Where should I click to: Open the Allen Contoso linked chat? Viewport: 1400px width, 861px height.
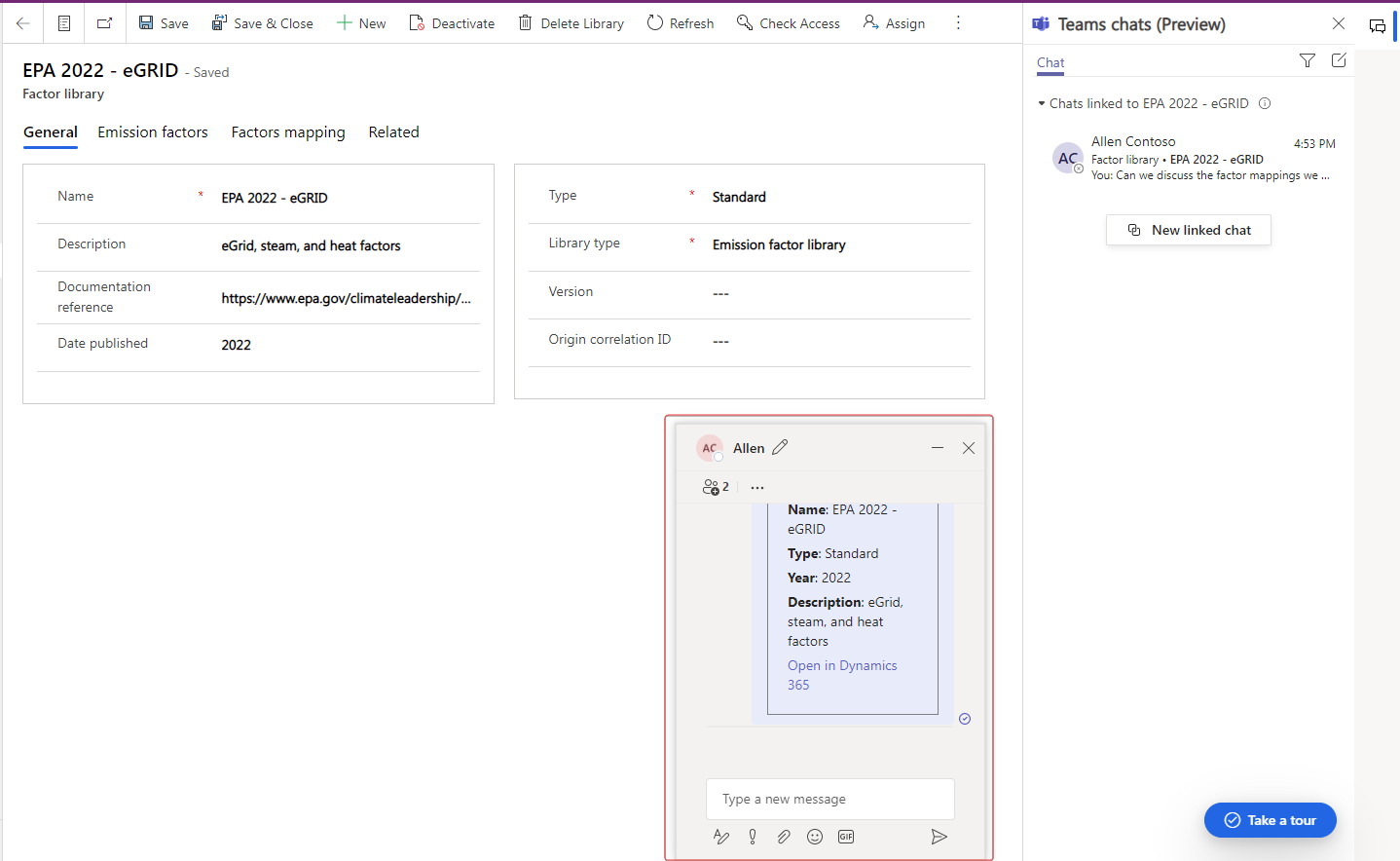tap(1196, 158)
